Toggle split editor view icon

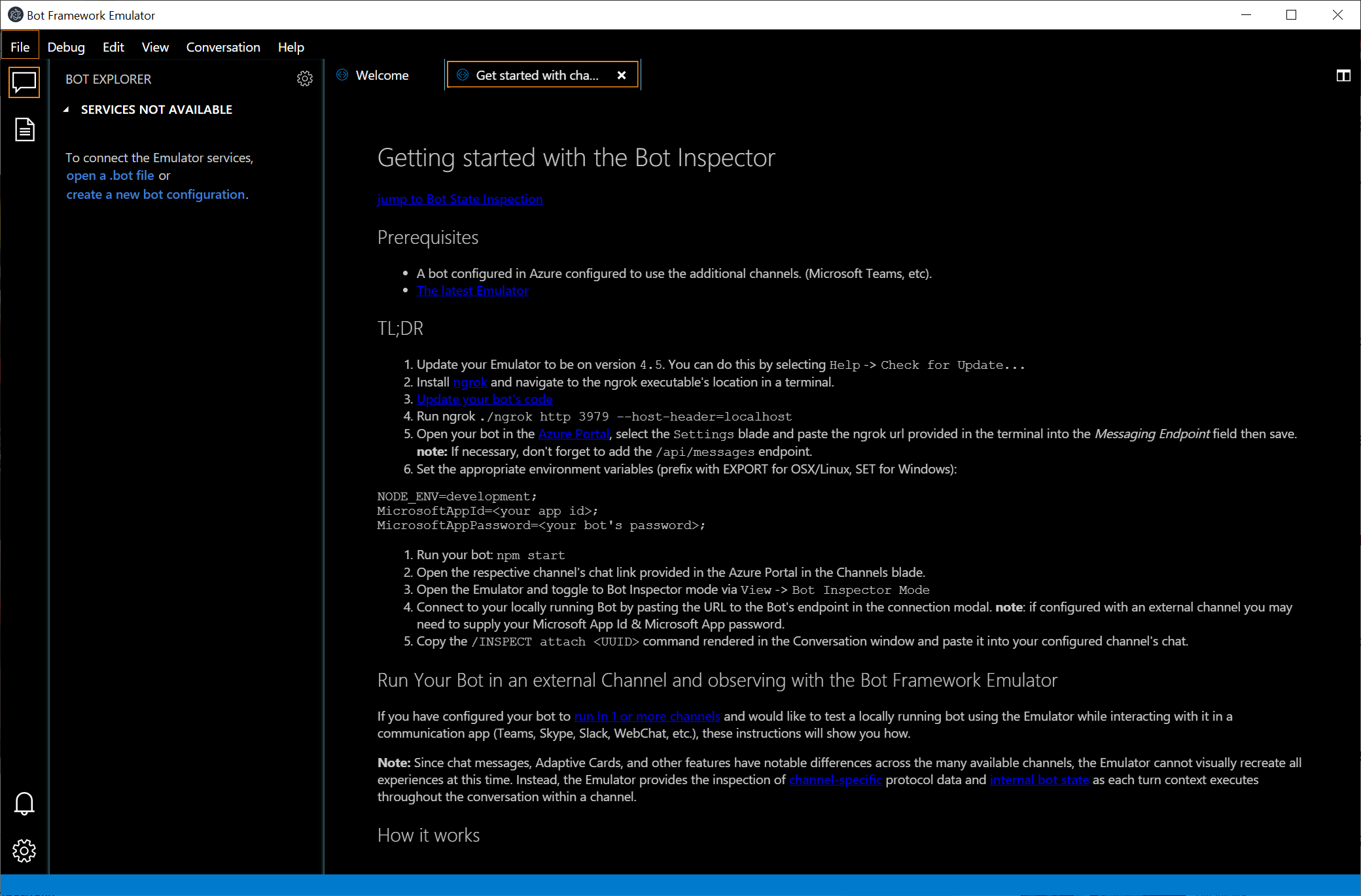pos(1343,76)
